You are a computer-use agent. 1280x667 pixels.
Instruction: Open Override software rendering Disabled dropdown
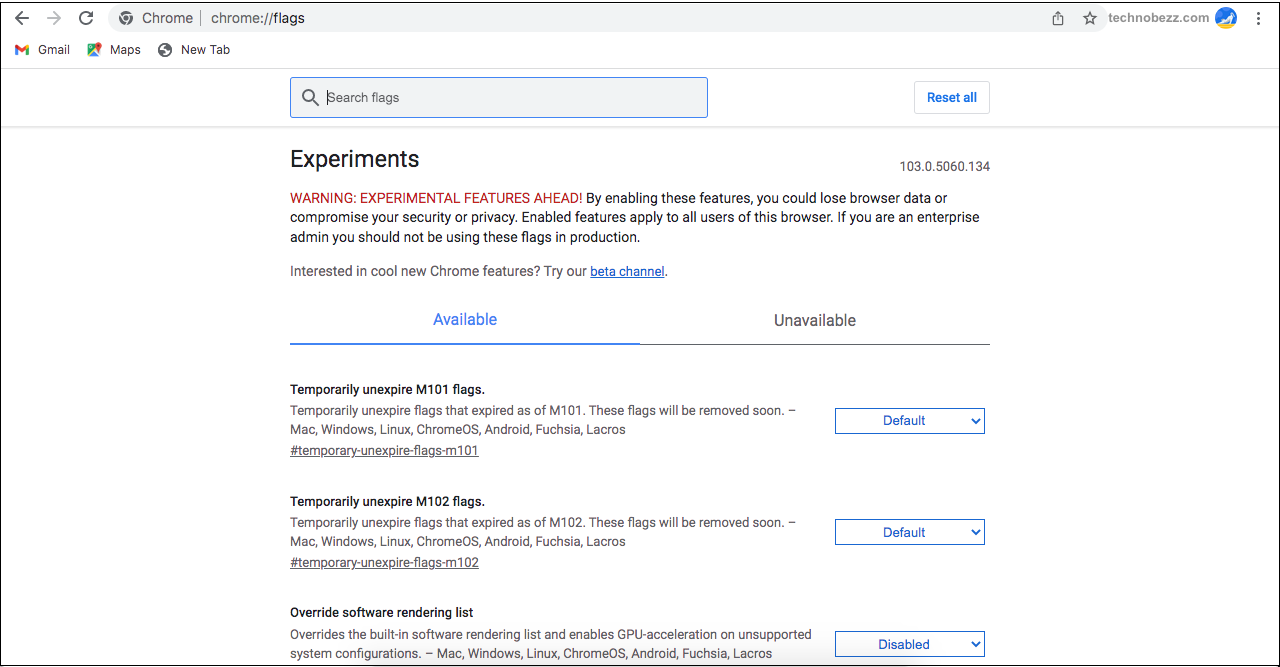point(910,645)
